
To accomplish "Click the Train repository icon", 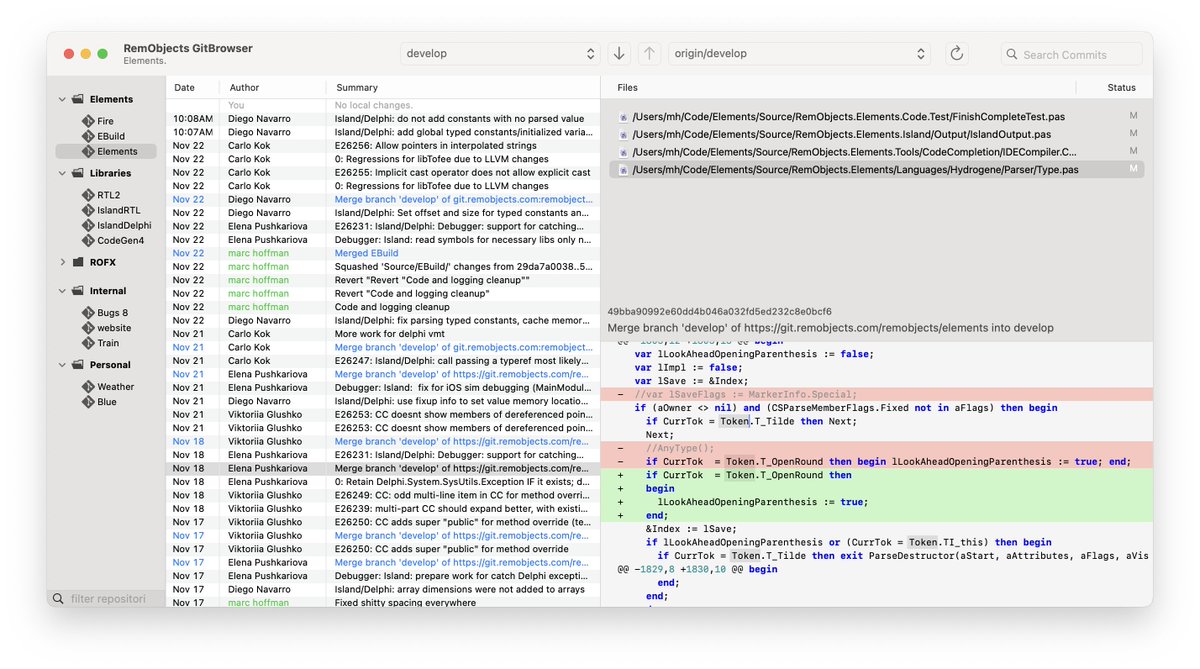I will pyautogui.click(x=89, y=343).
